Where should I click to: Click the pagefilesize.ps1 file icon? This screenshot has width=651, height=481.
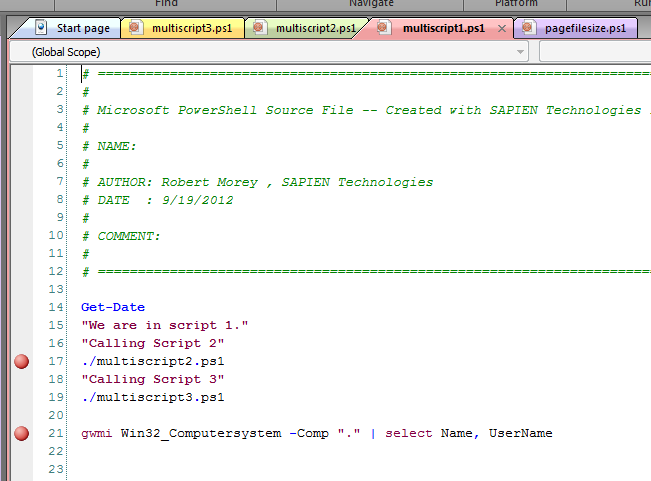point(527,27)
